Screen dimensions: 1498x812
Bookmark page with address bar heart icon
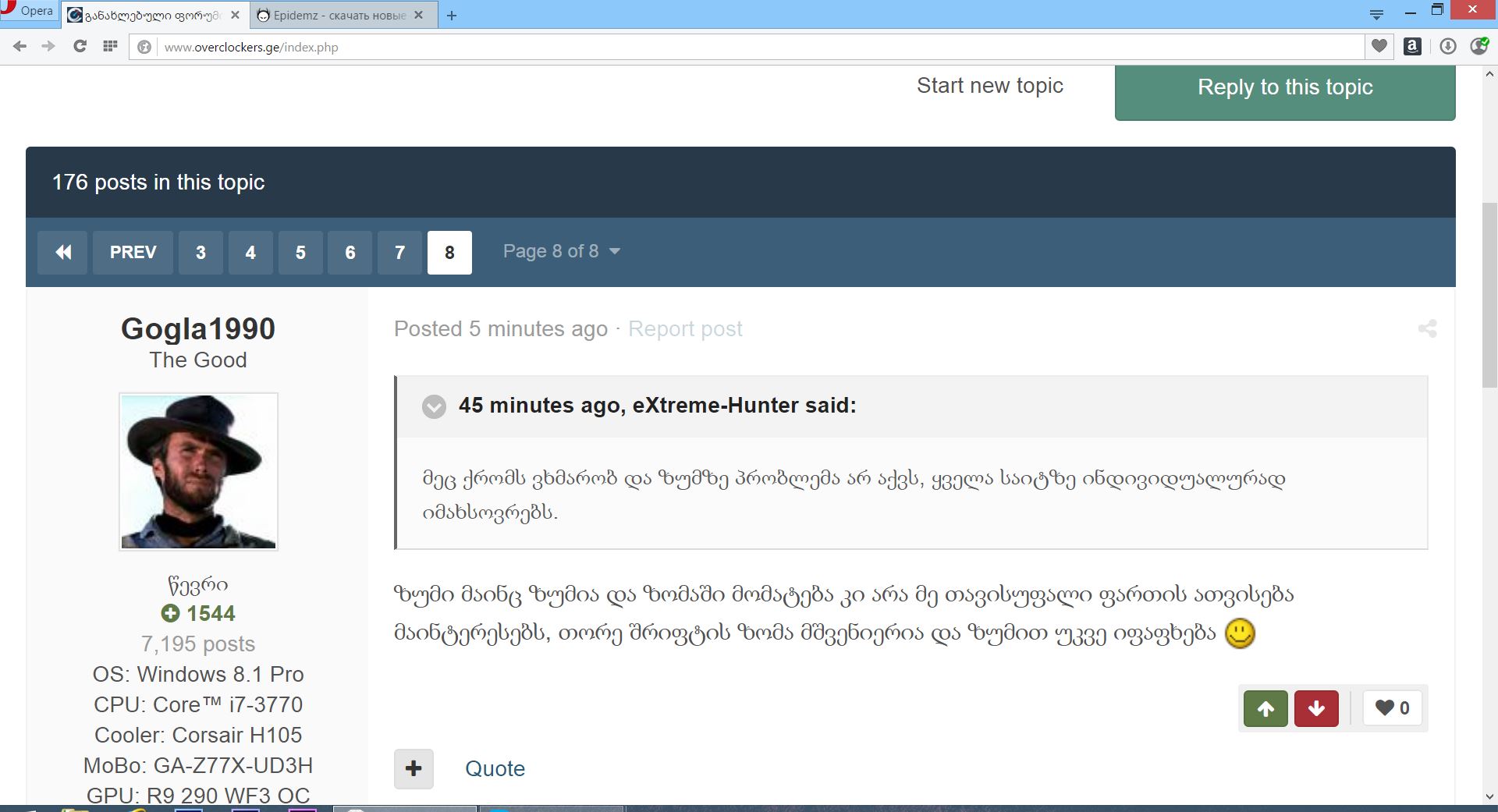pos(1379,47)
